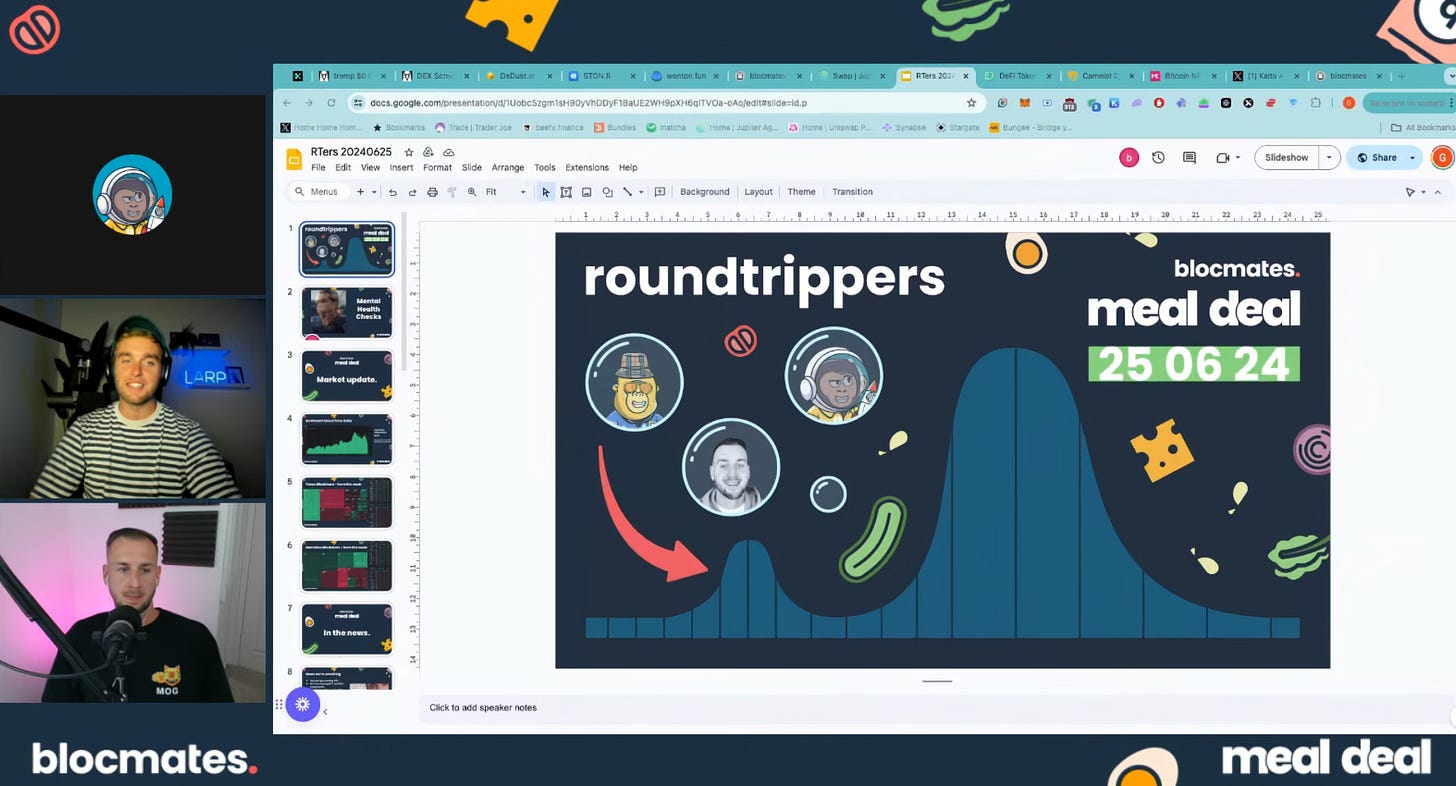1456x786 pixels.
Task: Select the shape tool icon
Action: coord(607,192)
